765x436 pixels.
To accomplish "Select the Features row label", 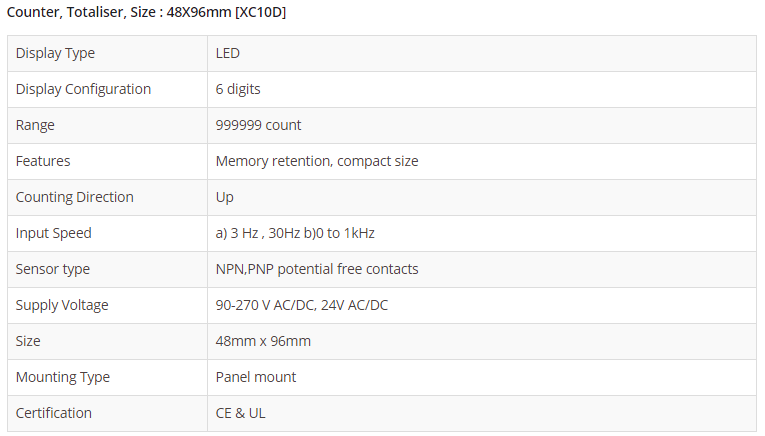I will click(43, 161).
